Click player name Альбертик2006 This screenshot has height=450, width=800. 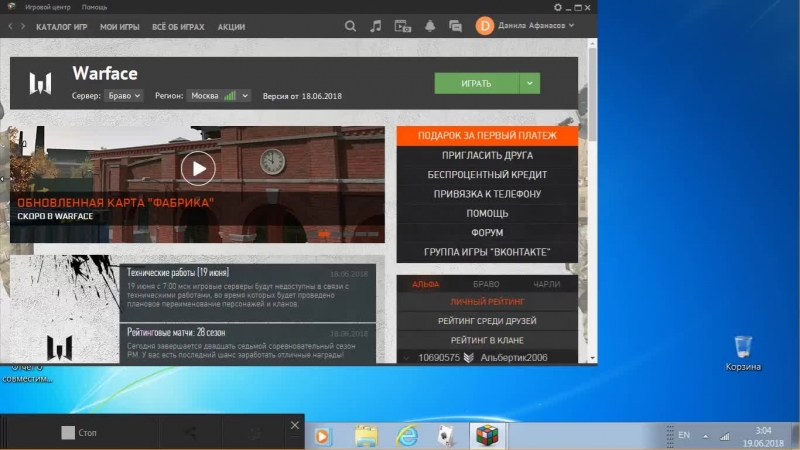[514, 358]
